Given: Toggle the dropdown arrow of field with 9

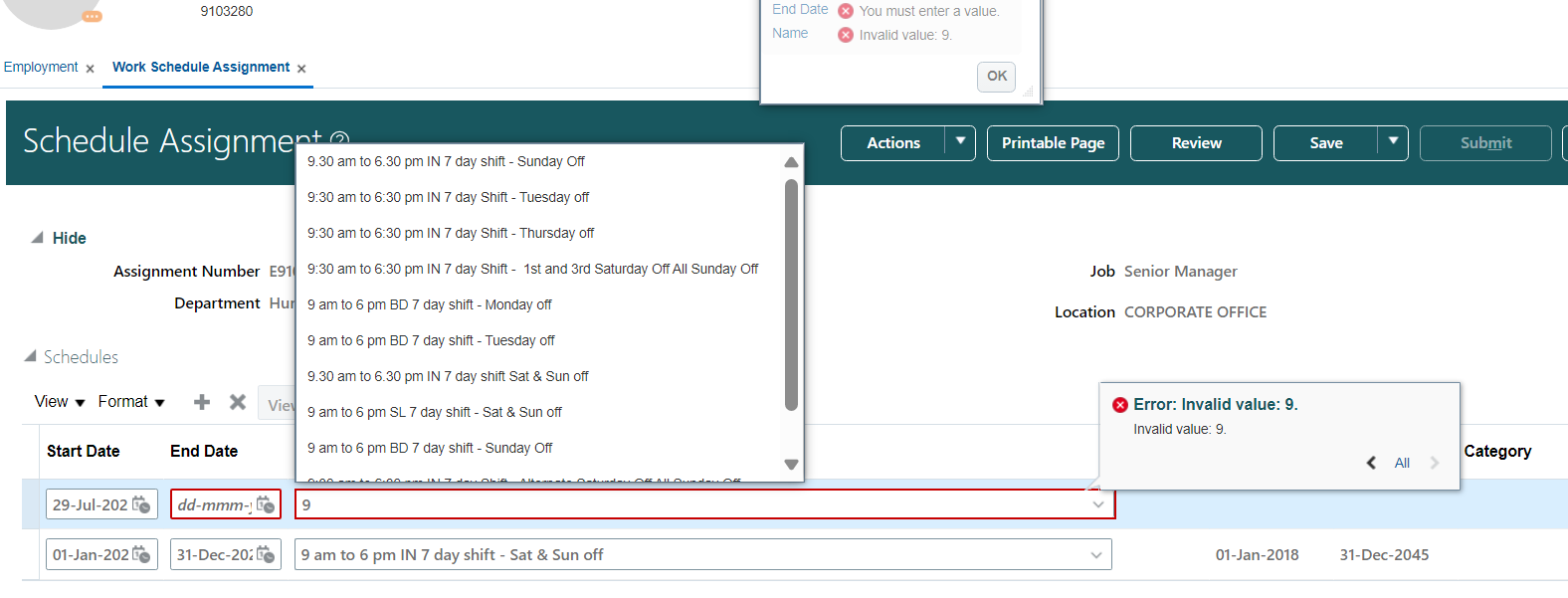Looking at the screenshot, I should pos(1098,504).
